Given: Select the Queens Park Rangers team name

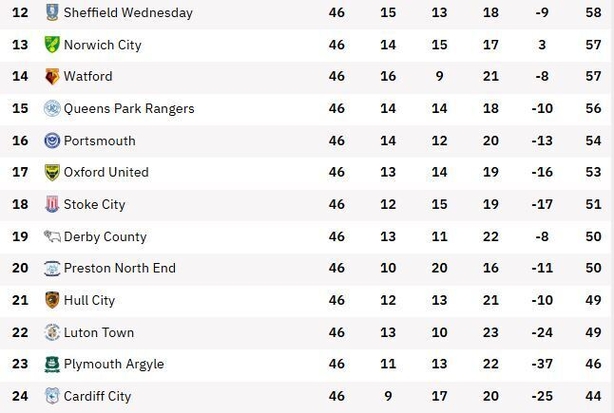Looking at the screenshot, I should 129,108.
